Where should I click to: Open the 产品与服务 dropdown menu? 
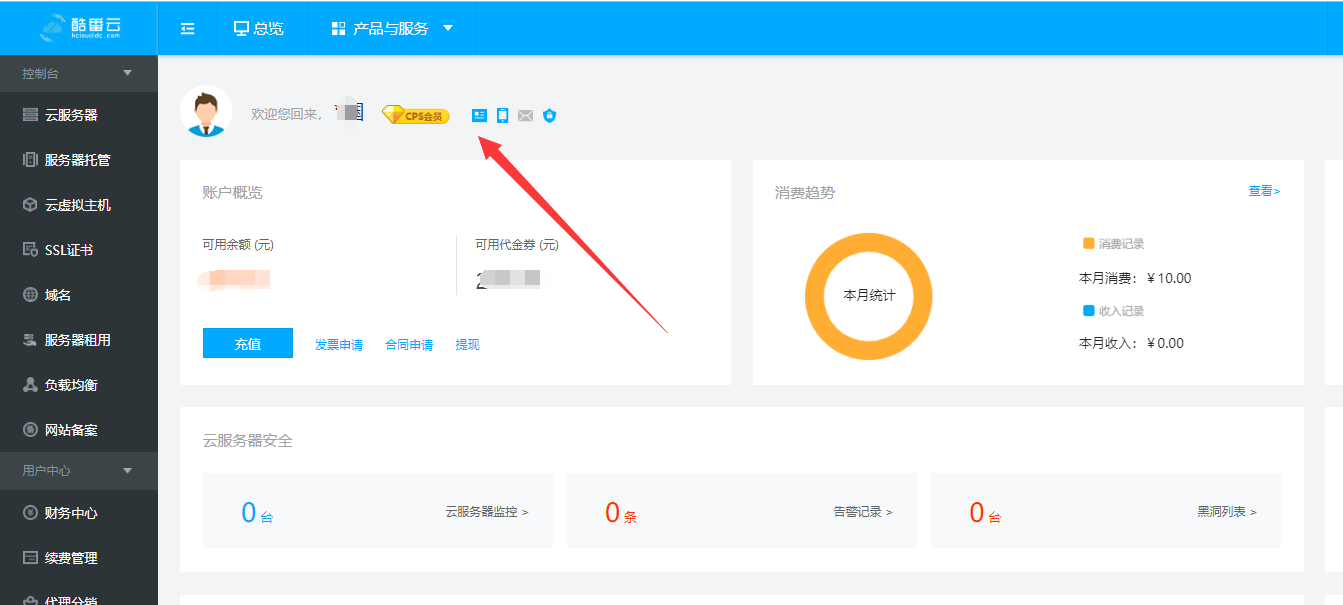click(x=392, y=29)
